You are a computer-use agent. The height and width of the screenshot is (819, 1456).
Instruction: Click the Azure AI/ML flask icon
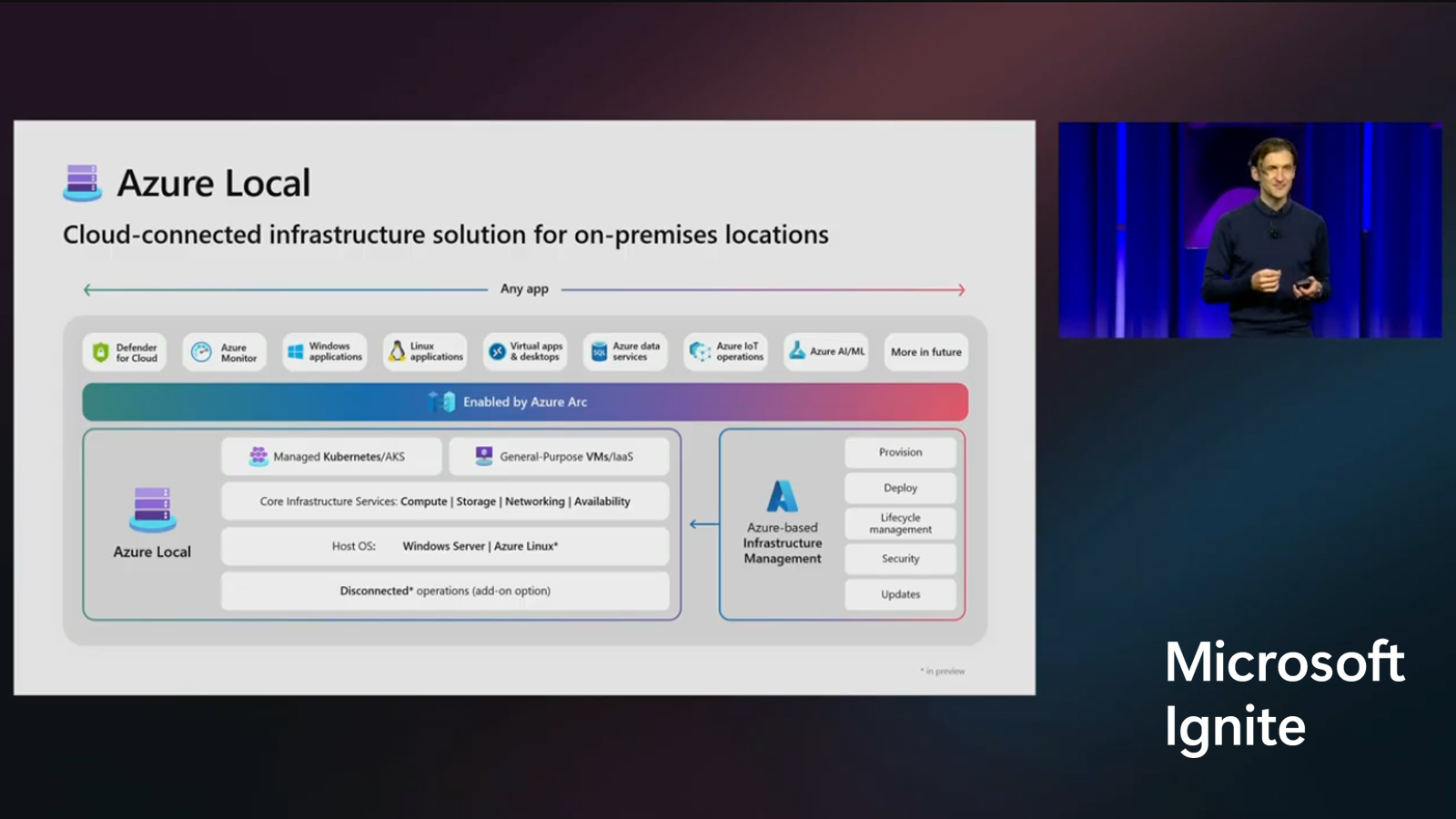click(x=797, y=351)
